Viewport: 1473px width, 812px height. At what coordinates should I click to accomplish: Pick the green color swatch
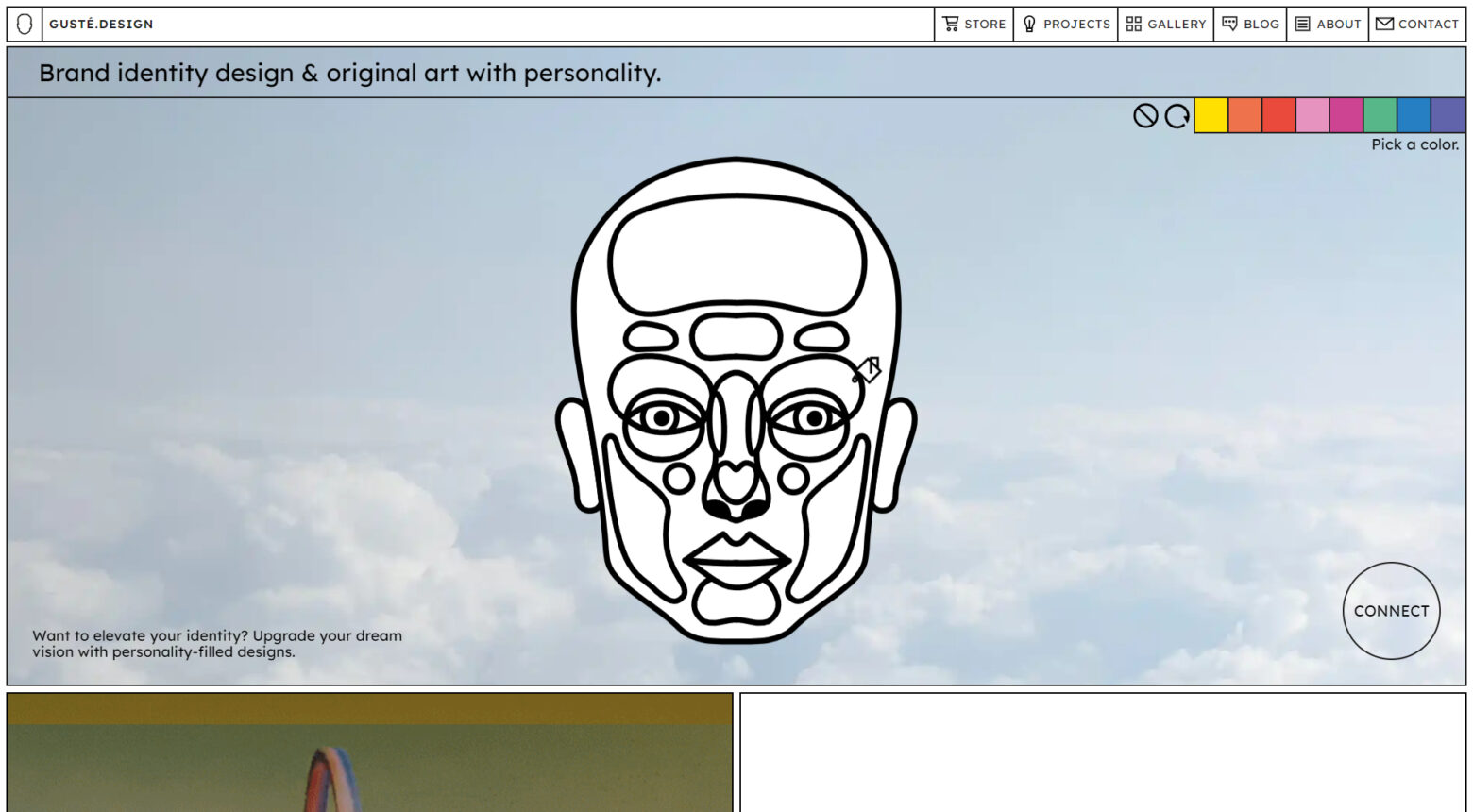1380,116
